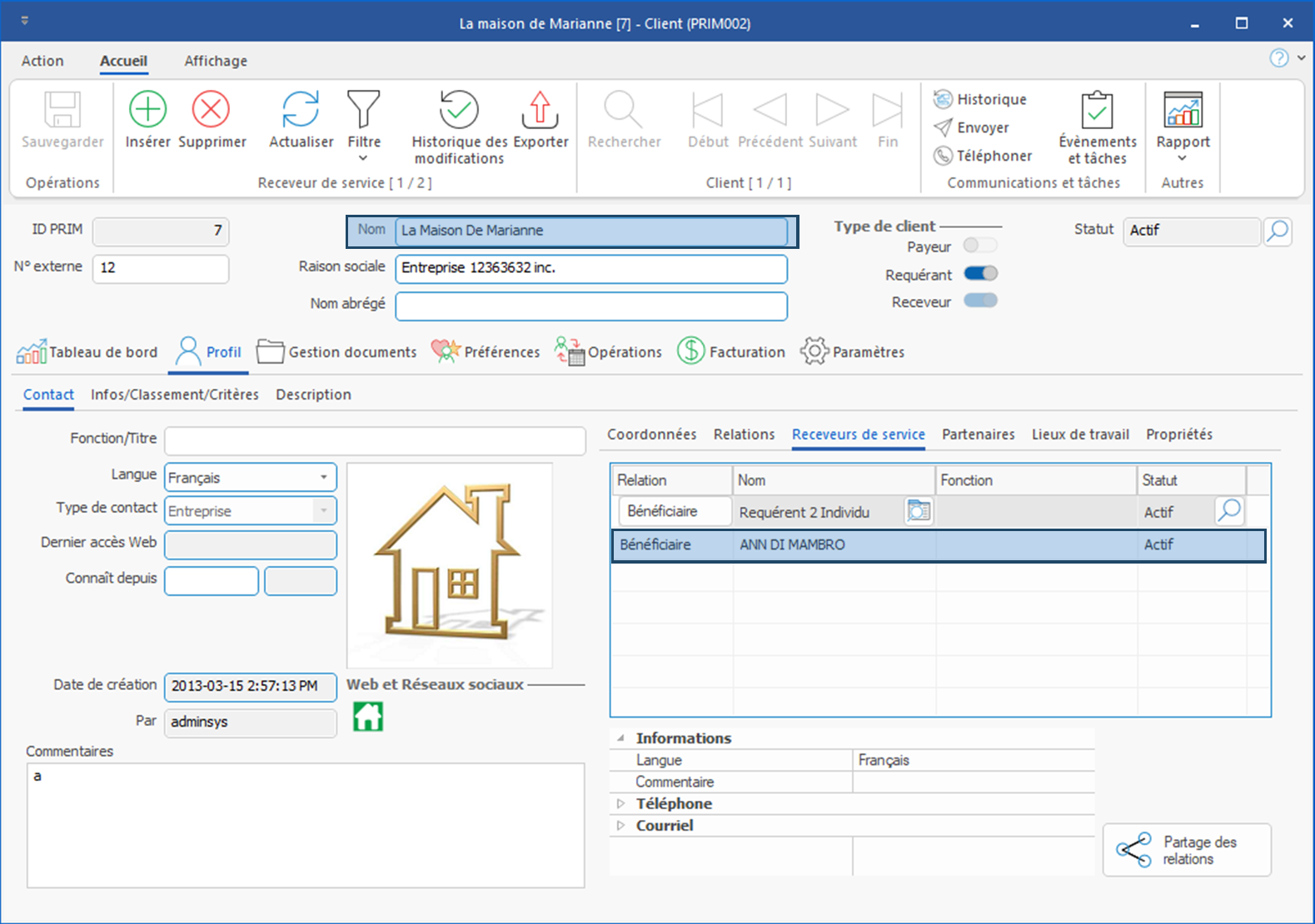Screen dimensions: 1315x924
Task: Toggle the Receveur switch
Action: tap(980, 301)
